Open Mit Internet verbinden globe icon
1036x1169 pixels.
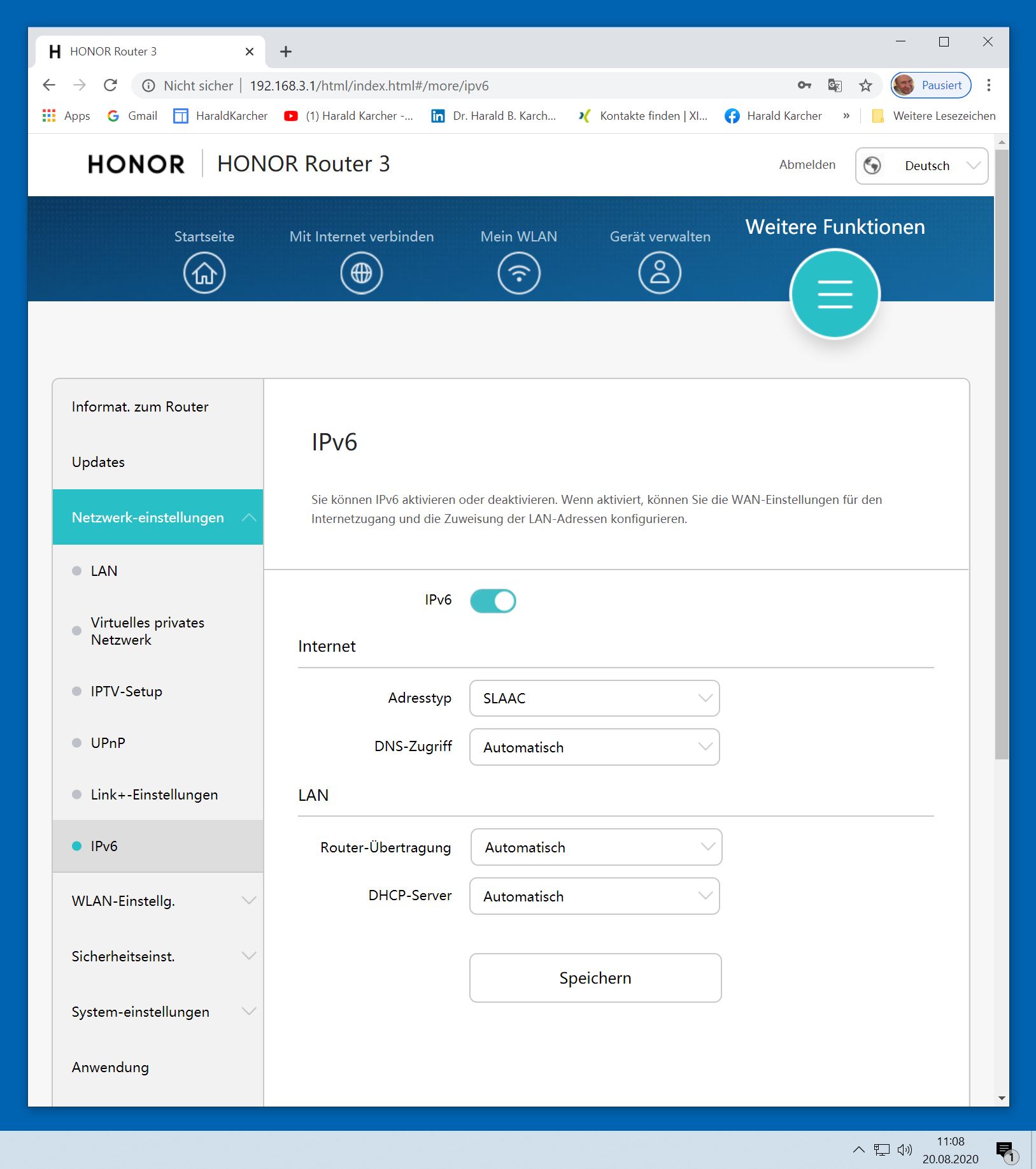361,273
